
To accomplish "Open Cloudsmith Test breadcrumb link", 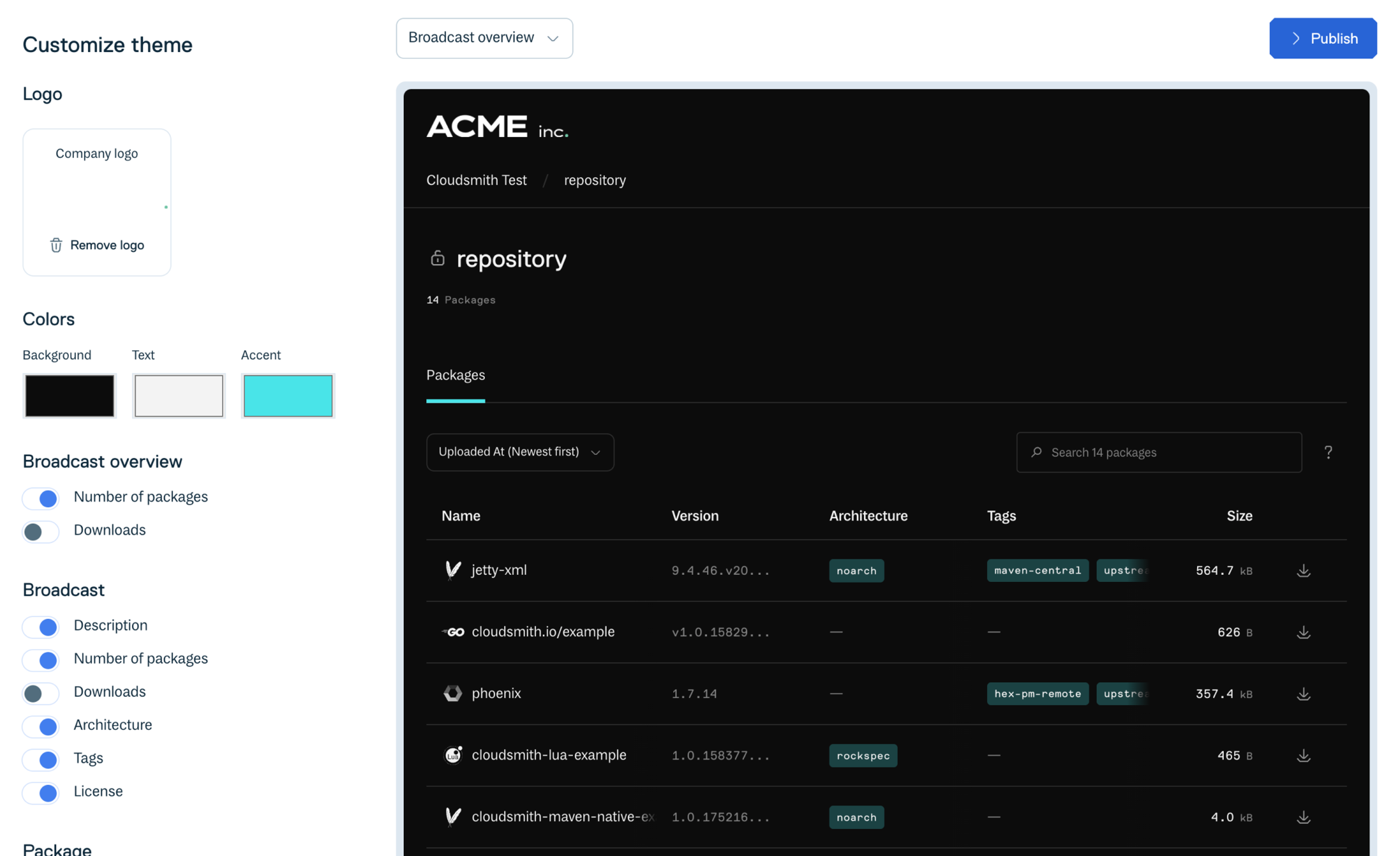I will tap(476, 180).
